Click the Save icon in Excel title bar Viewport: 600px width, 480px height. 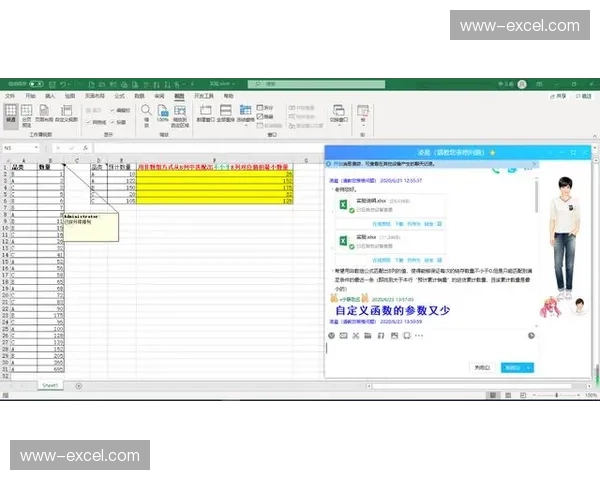52,84
